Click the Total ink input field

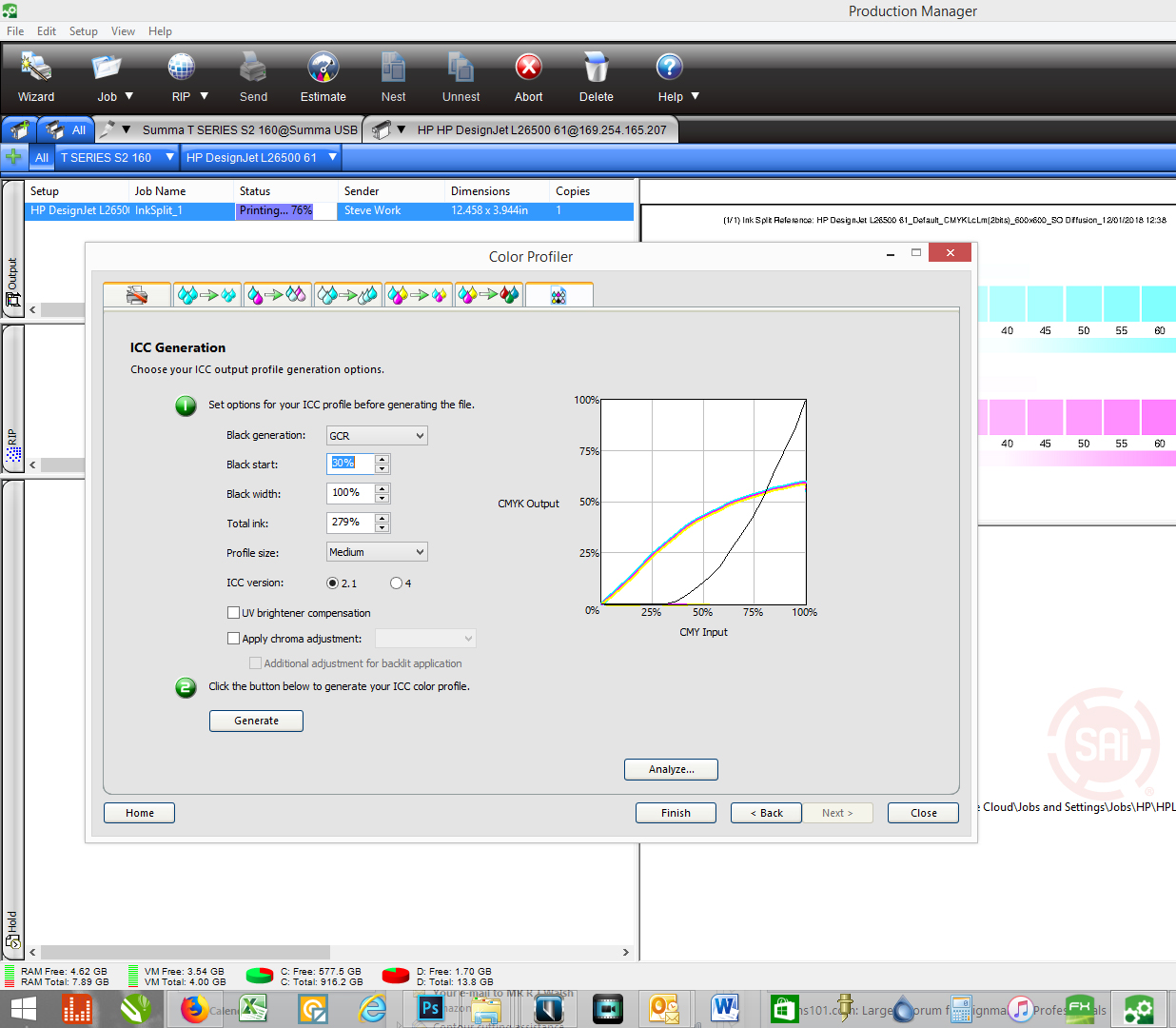351,523
